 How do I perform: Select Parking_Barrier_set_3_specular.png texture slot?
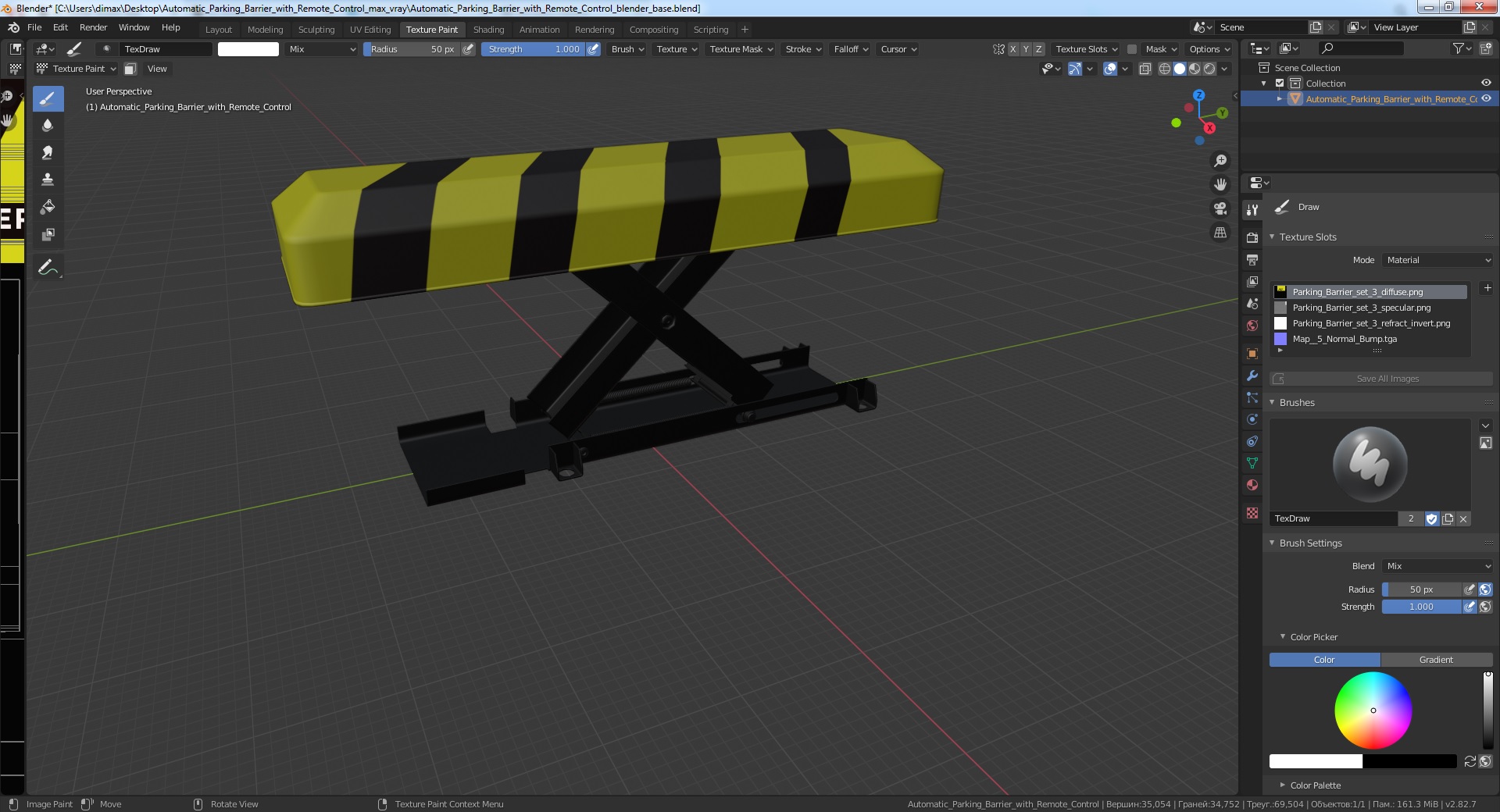[1370, 308]
